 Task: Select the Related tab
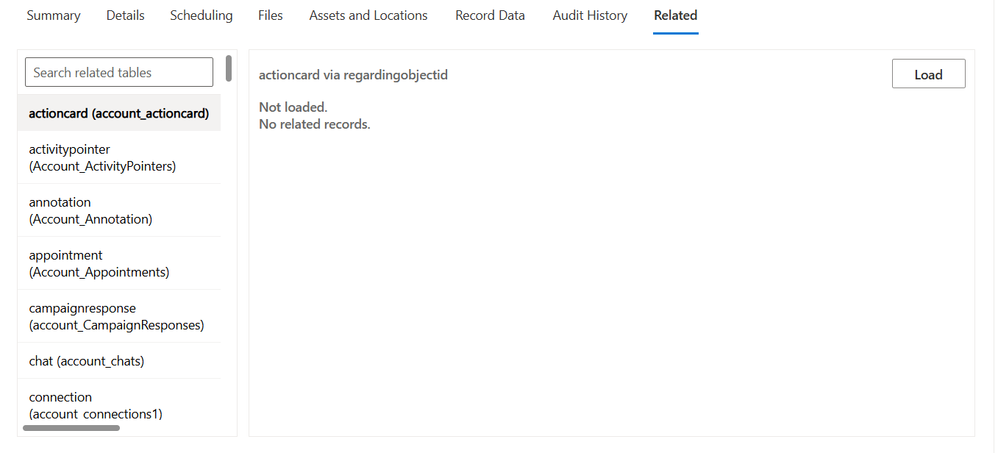pos(675,16)
